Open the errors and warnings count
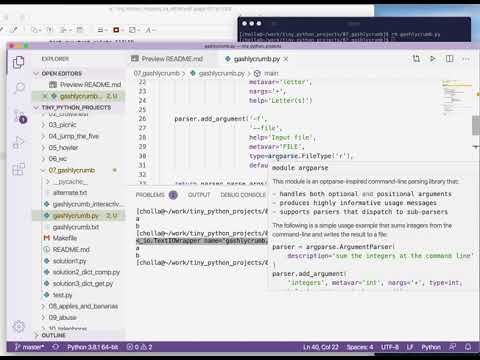This screenshot has height=360, width=480. [139, 347]
